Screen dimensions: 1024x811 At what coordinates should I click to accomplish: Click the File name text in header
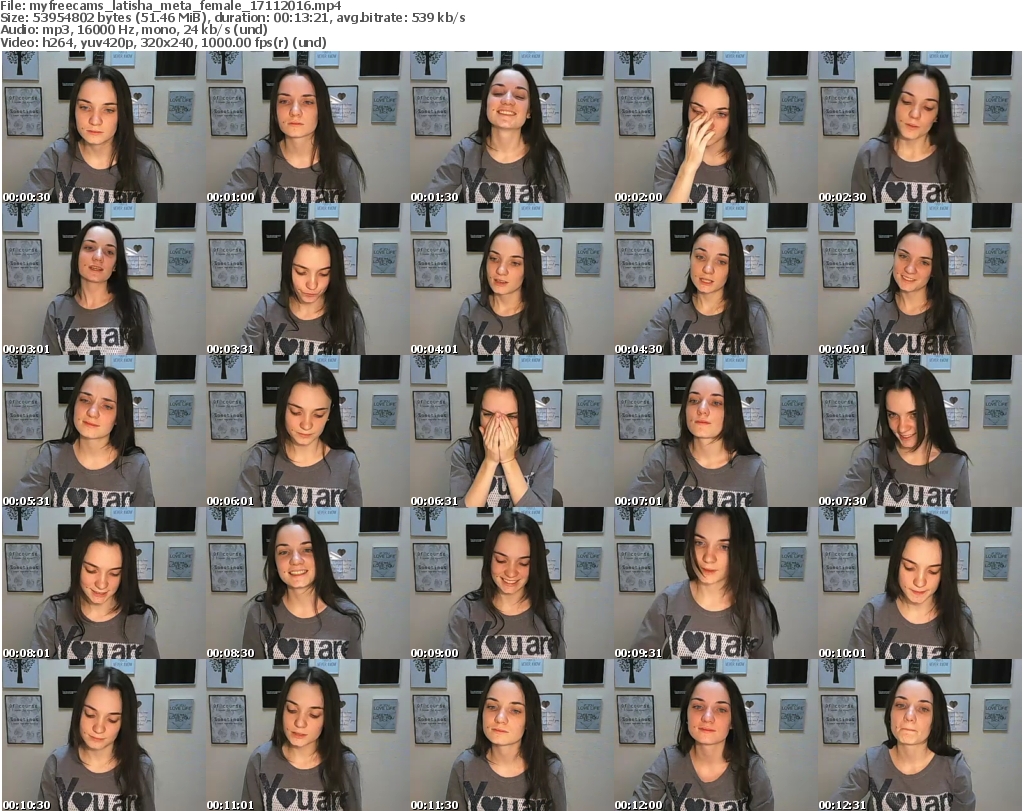click(x=171, y=5)
